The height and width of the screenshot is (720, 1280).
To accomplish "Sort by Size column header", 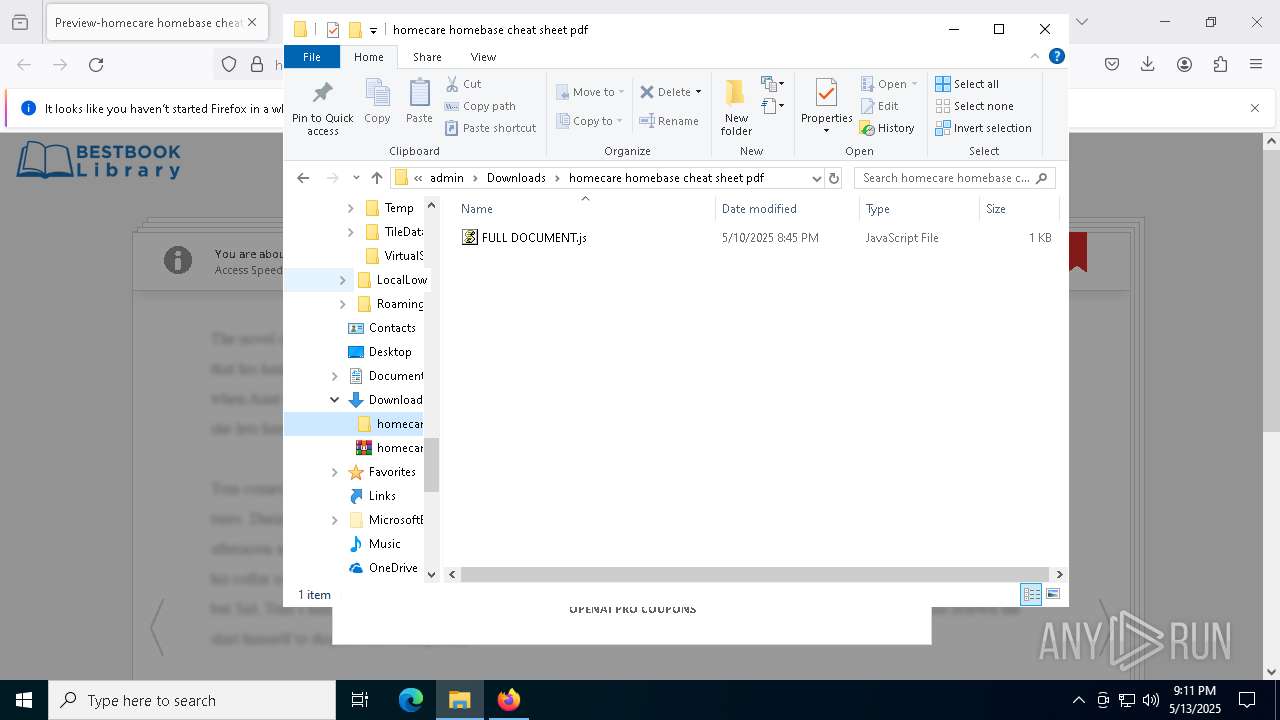I will point(1018,209).
